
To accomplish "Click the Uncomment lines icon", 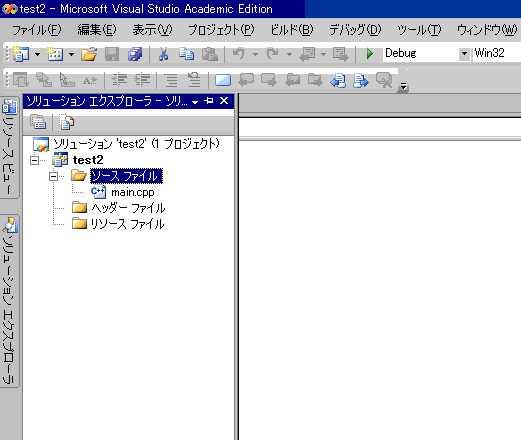I will (194, 80).
